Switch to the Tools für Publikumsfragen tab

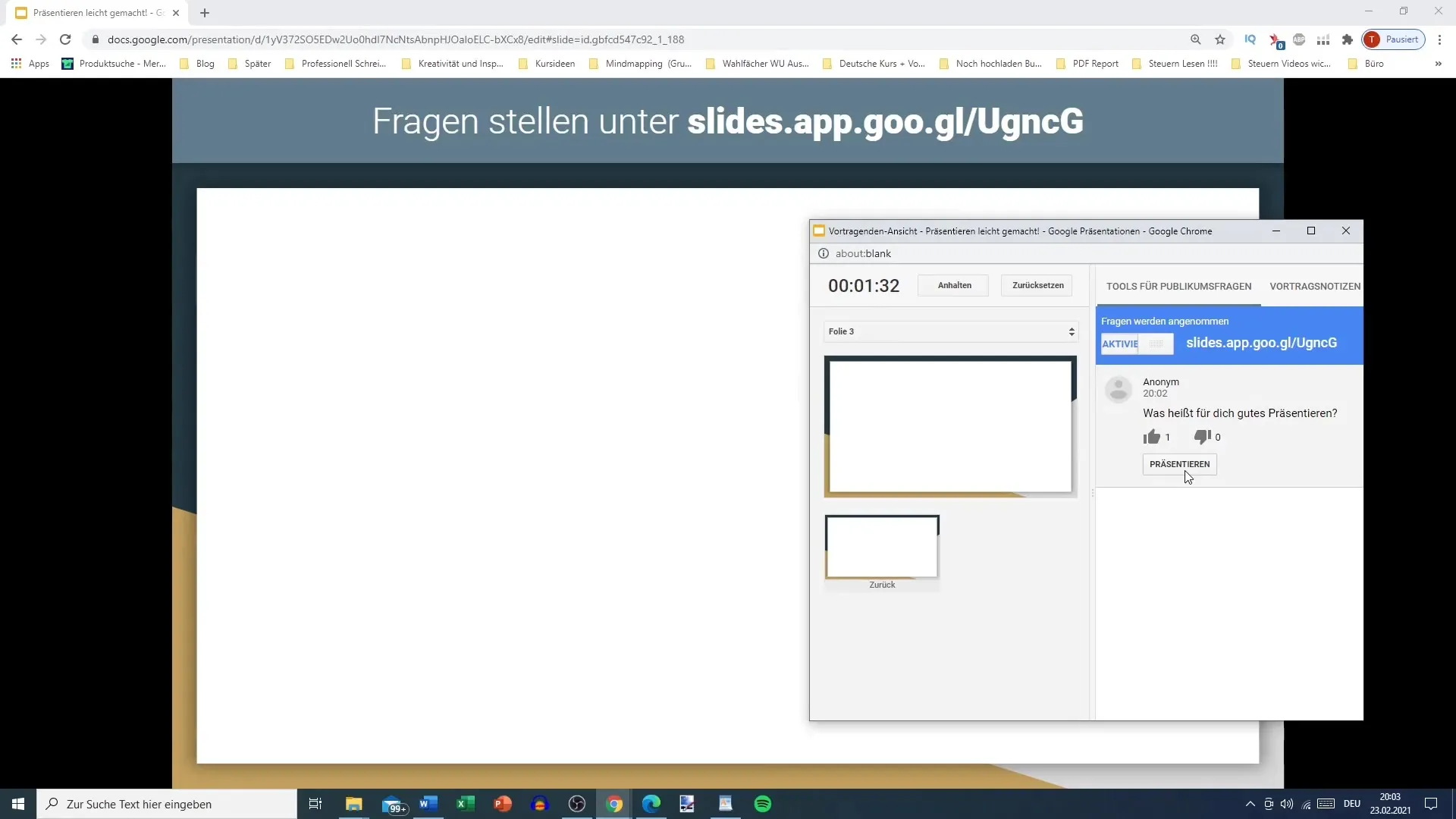1178,287
